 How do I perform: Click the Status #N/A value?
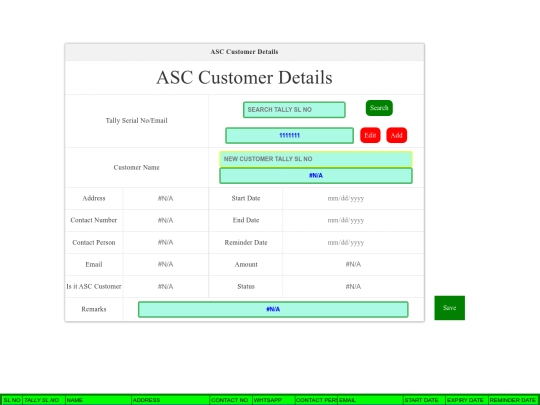click(353, 287)
